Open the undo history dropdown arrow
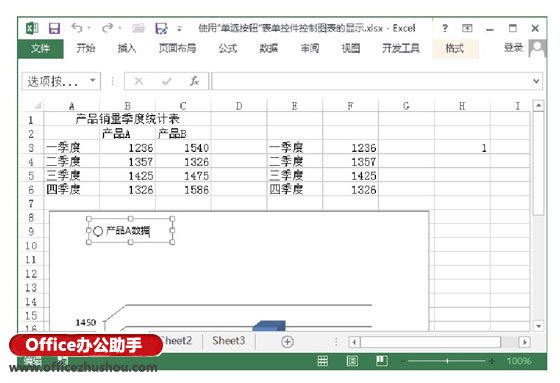 [x=89, y=28]
